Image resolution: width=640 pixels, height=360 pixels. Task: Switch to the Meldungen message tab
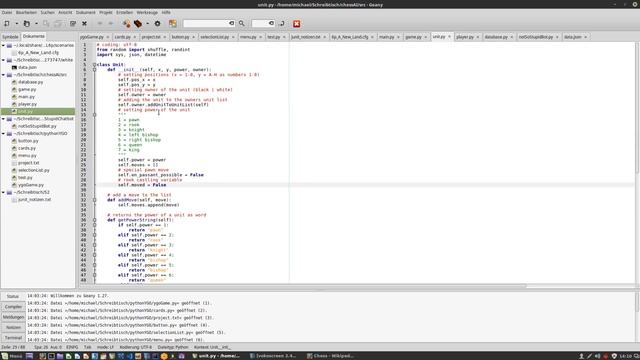pos(13,317)
